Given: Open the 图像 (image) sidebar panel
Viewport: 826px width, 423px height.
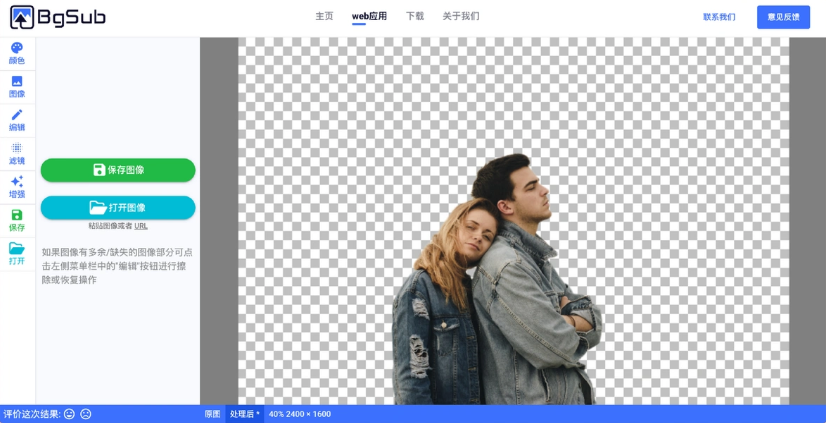Looking at the screenshot, I should tap(17, 87).
